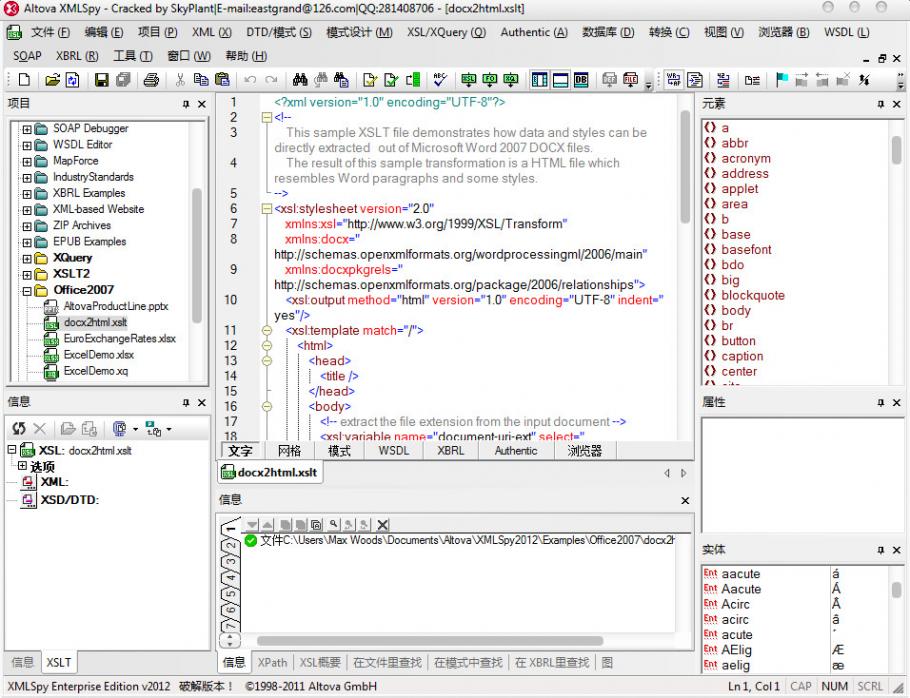Select the blockquote element in list
This screenshot has width=910, height=698.
click(752, 295)
